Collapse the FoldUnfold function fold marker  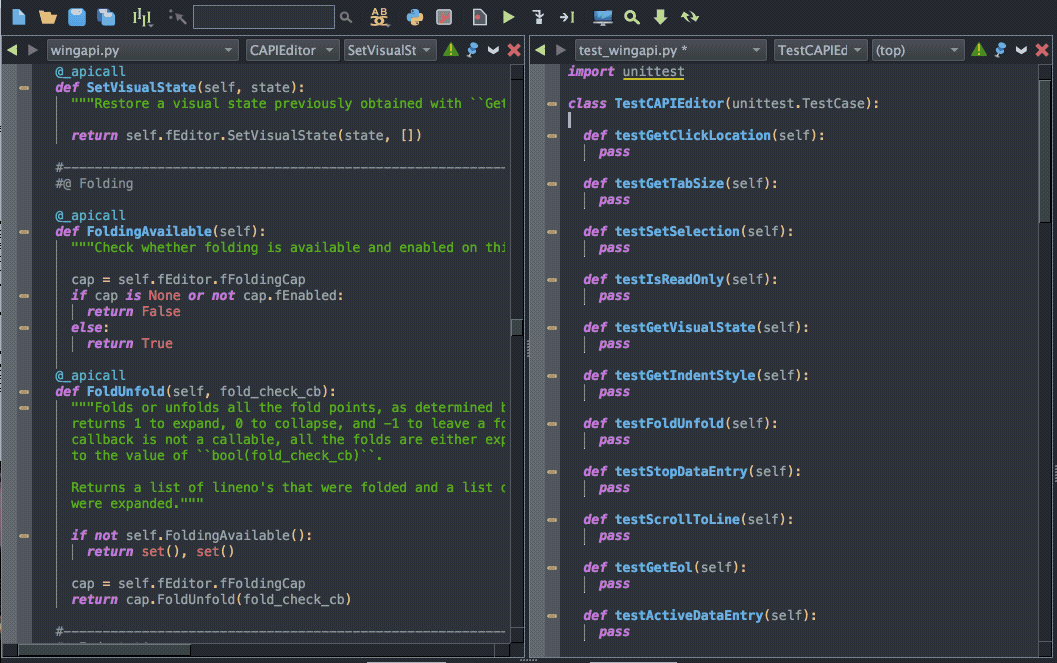click(24, 391)
